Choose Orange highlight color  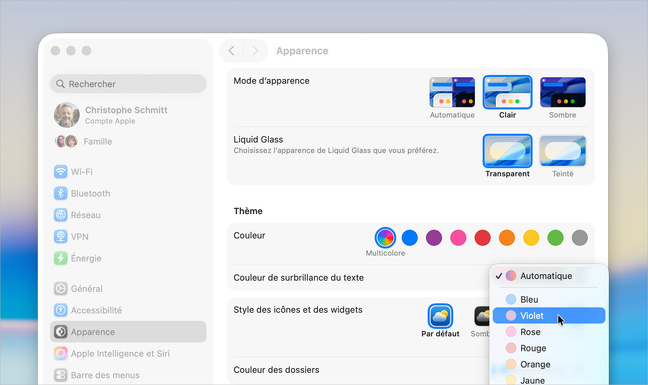click(x=549, y=364)
